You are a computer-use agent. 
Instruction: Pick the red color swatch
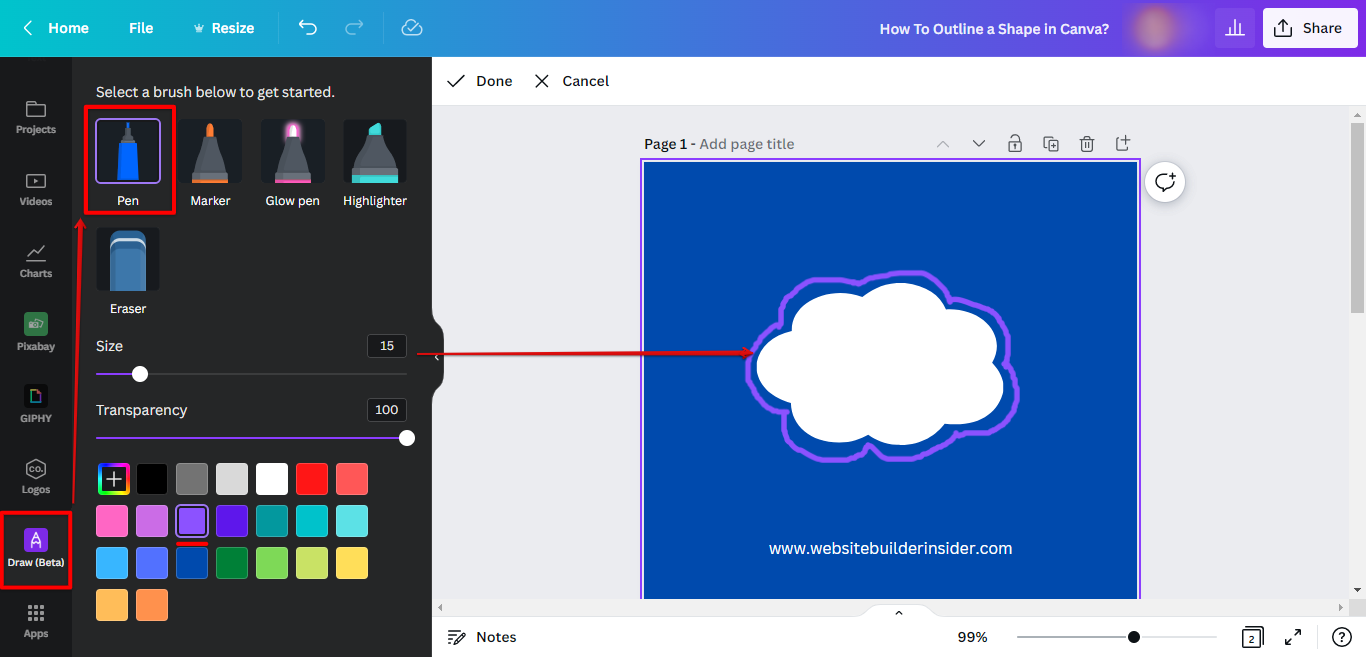(x=312, y=479)
